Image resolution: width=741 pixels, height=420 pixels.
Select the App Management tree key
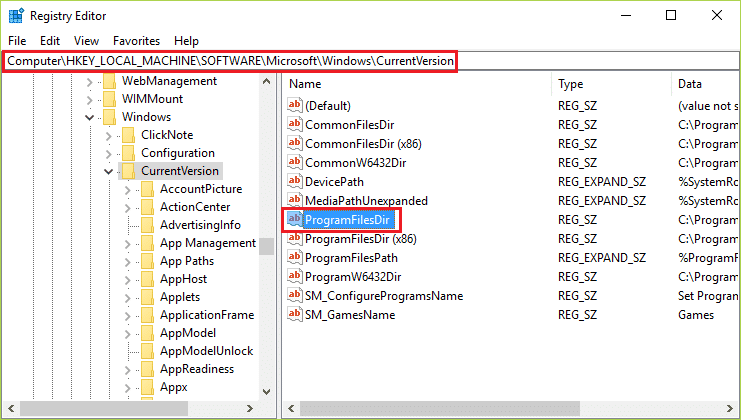click(208, 243)
